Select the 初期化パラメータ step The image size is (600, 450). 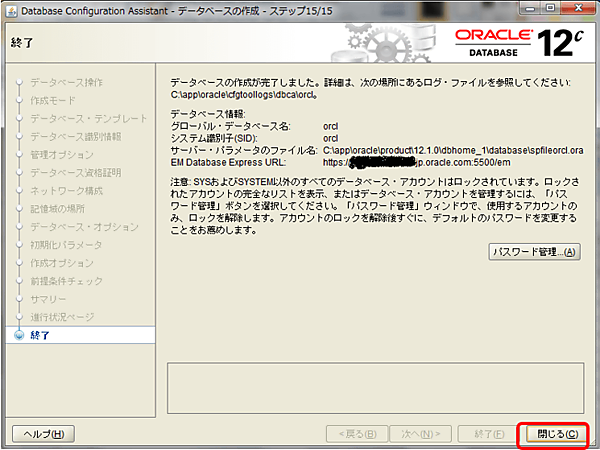tap(66, 245)
